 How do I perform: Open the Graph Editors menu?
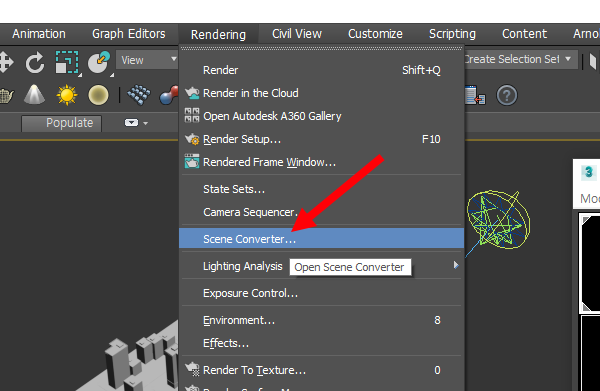(129, 34)
